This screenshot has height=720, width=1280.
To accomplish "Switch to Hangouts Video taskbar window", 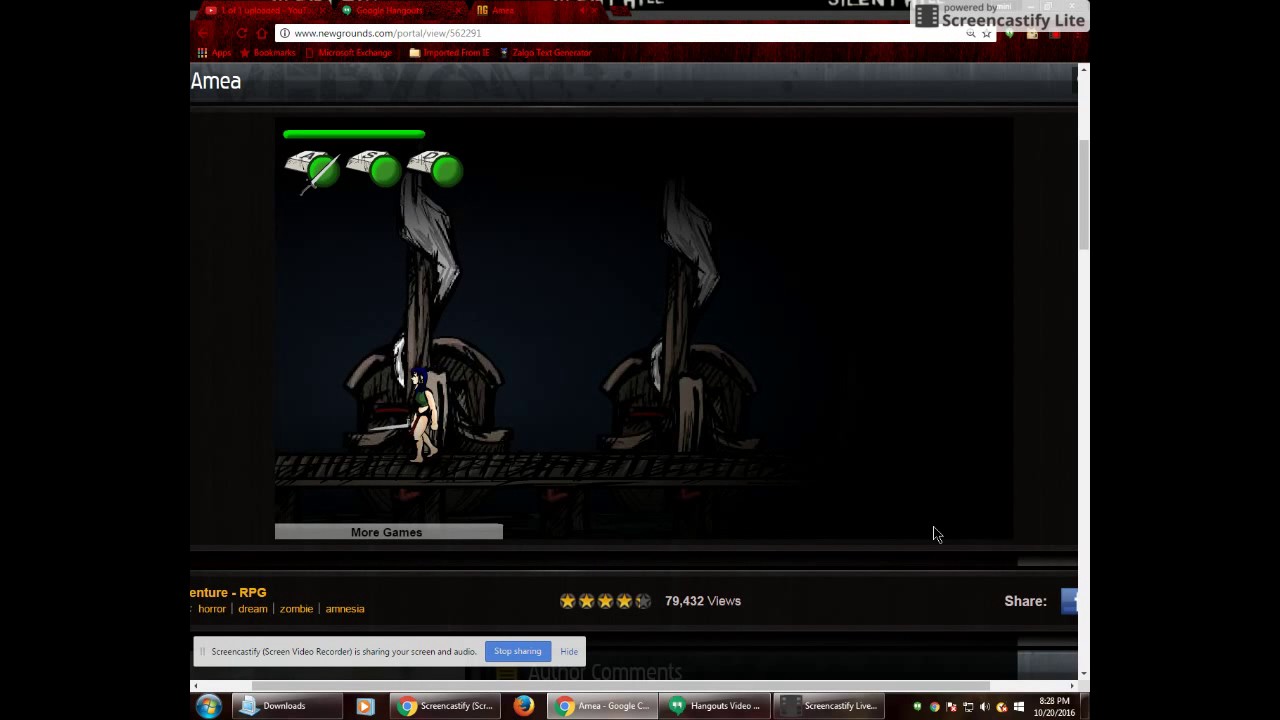I will (x=714, y=706).
